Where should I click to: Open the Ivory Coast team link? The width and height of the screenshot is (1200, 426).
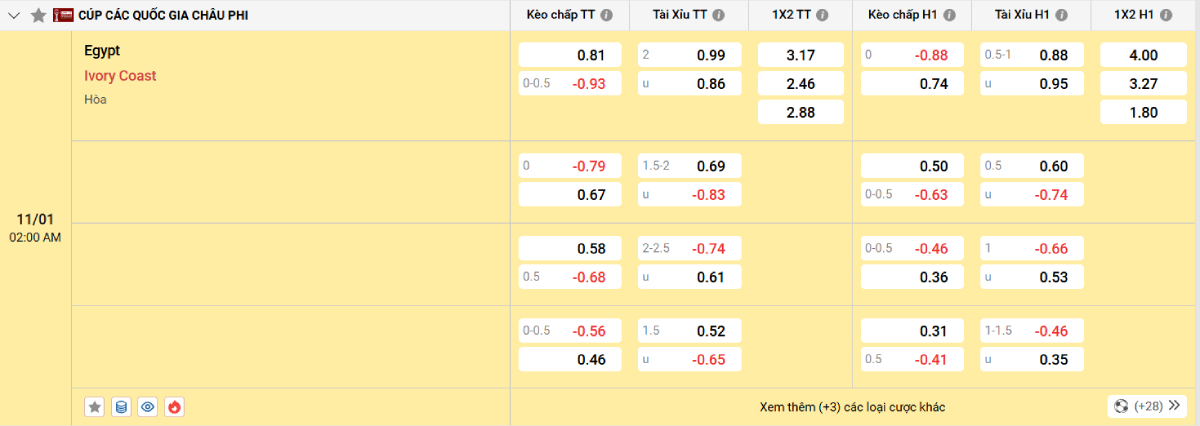pos(120,76)
